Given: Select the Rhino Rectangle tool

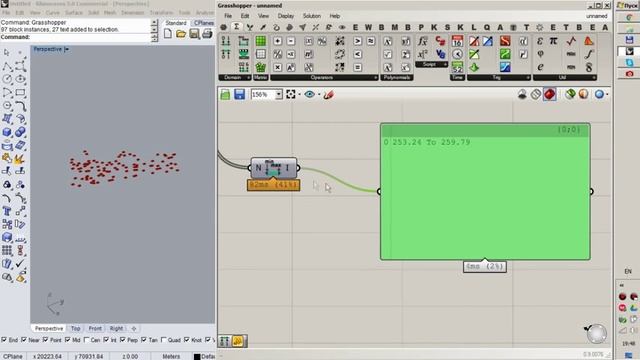Looking at the screenshot, I should [x=20, y=93].
